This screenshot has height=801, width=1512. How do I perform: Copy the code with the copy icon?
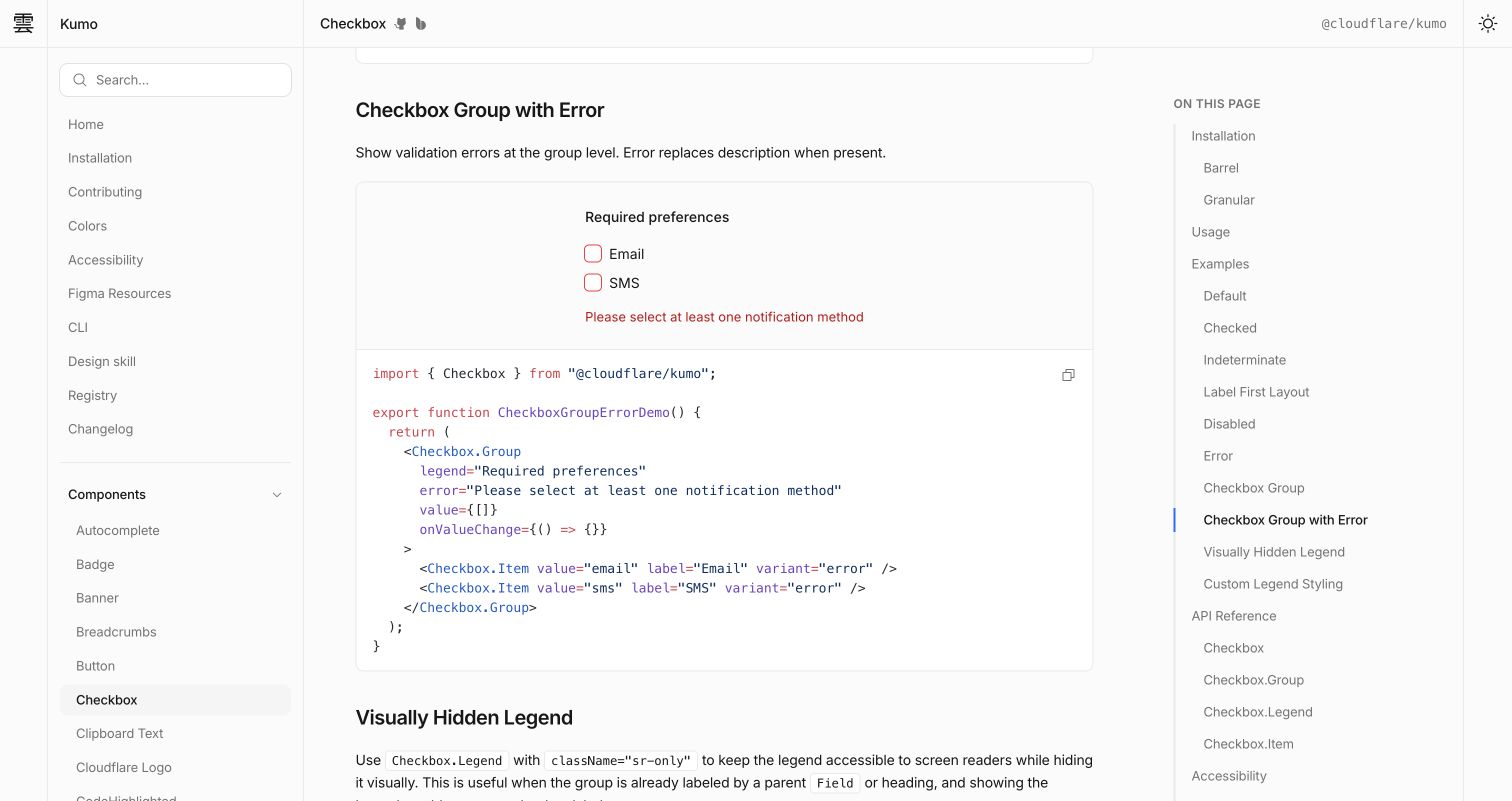pos(1068,375)
